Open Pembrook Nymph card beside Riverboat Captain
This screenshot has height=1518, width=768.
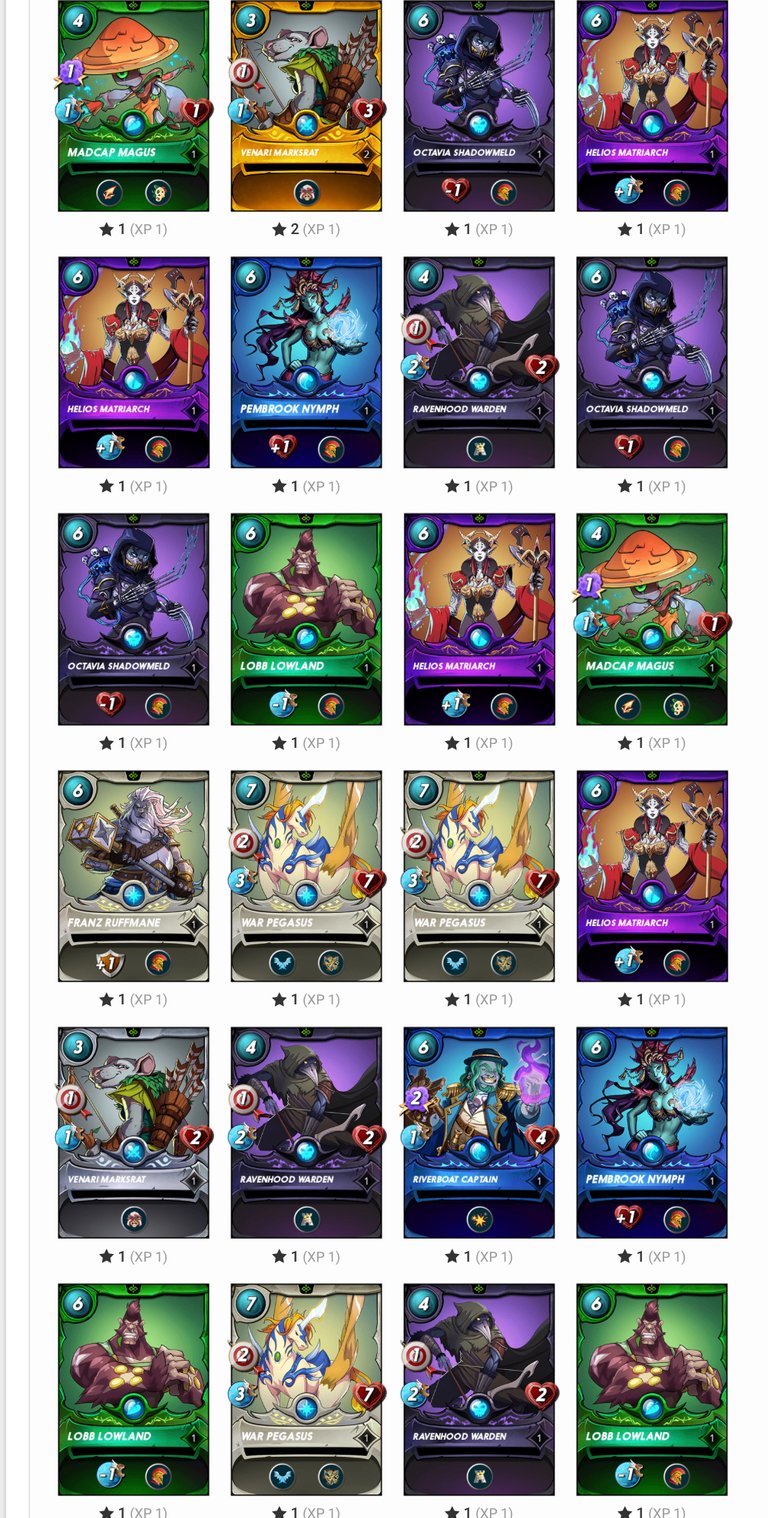(652, 1133)
